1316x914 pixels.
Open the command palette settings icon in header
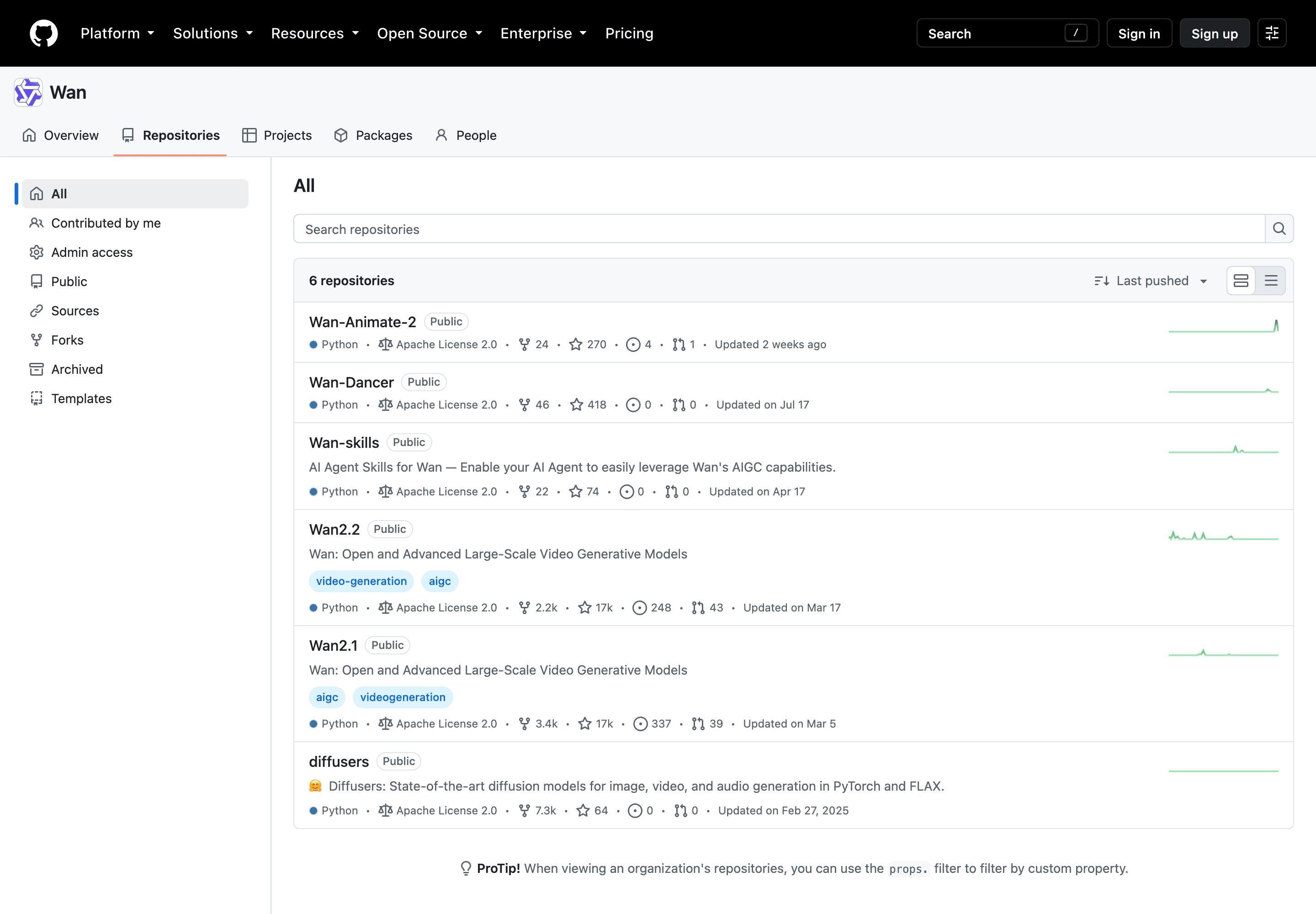(x=1272, y=33)
